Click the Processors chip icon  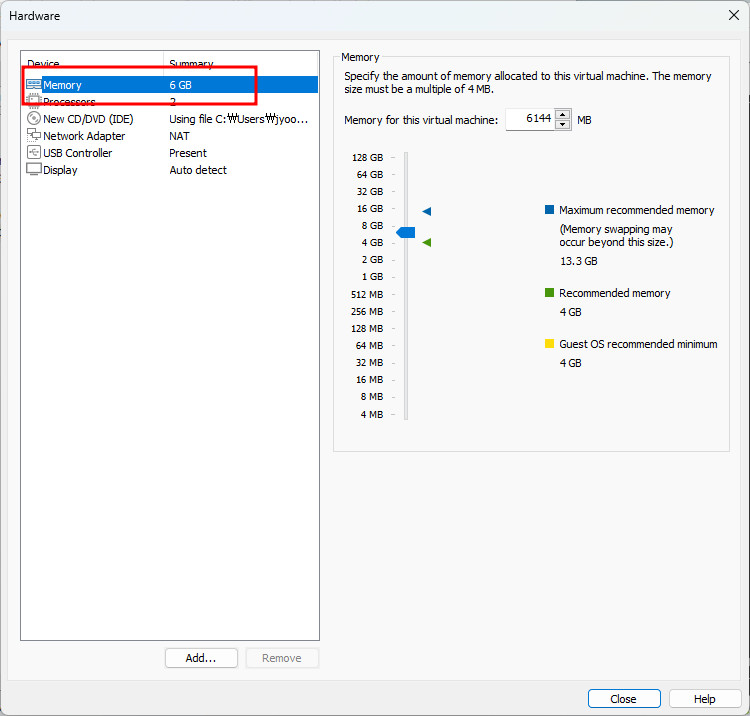(33, 101)
